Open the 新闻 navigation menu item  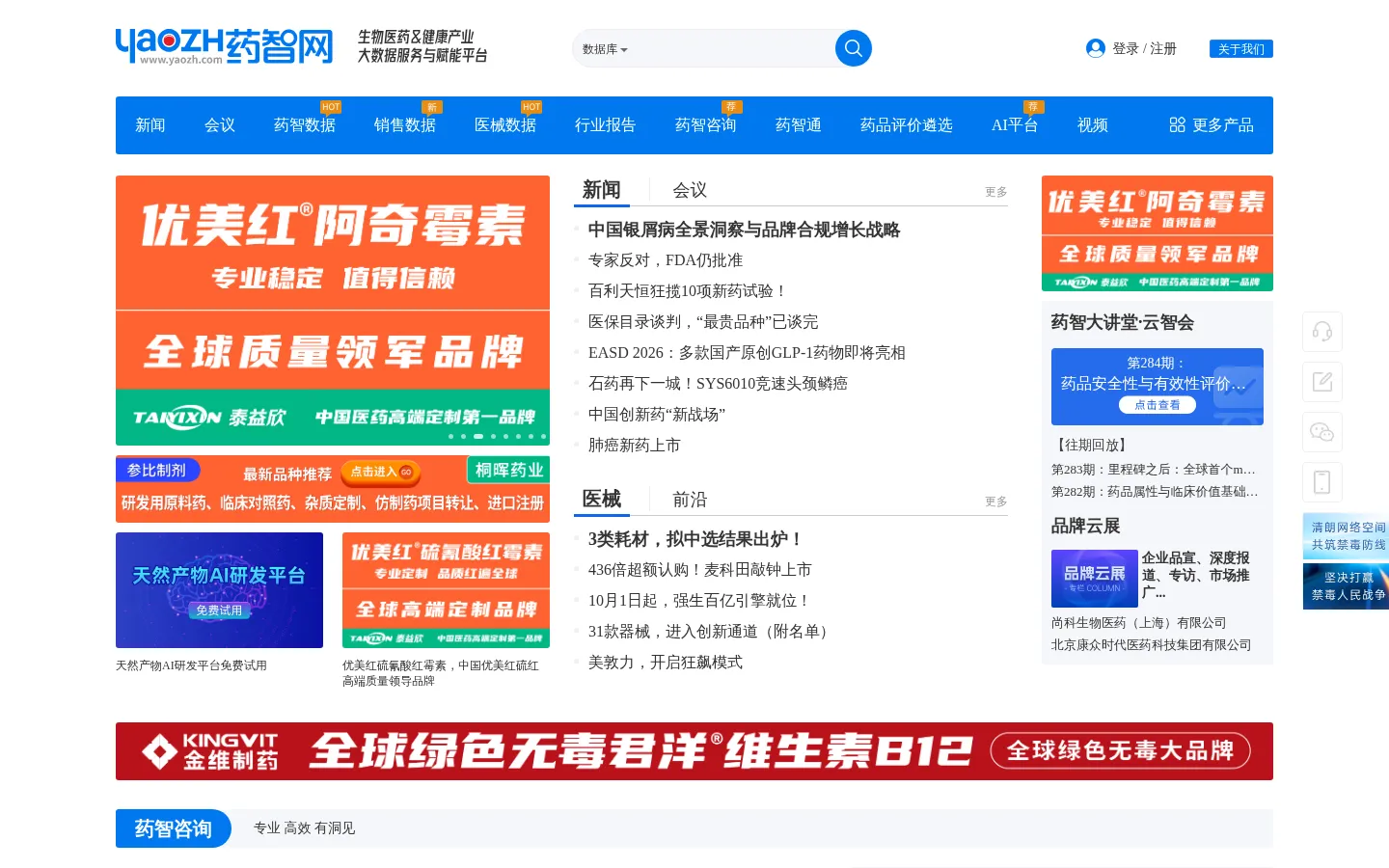point(150,125)
